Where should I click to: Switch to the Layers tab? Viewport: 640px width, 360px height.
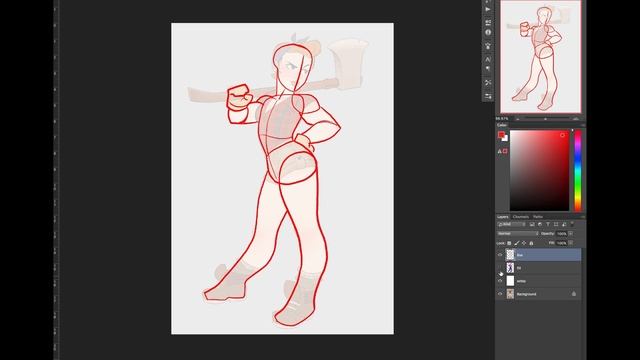[x=503, y=217]
